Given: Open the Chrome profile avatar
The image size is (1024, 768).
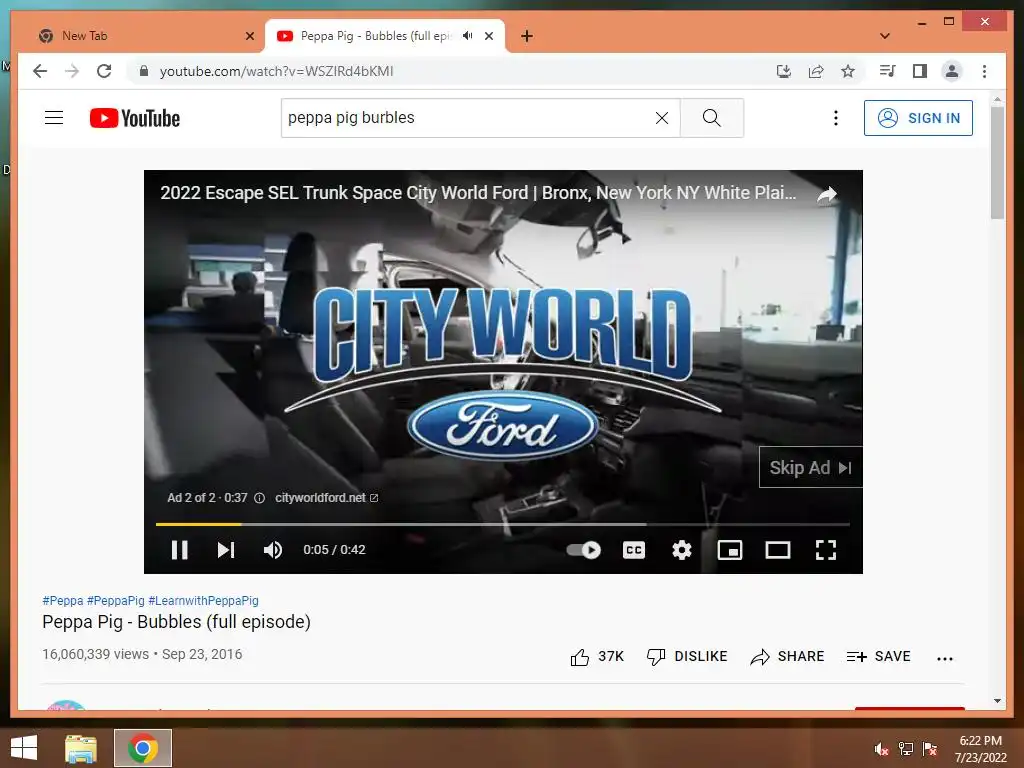Looking at the screenshot, I should pos(952,71).
